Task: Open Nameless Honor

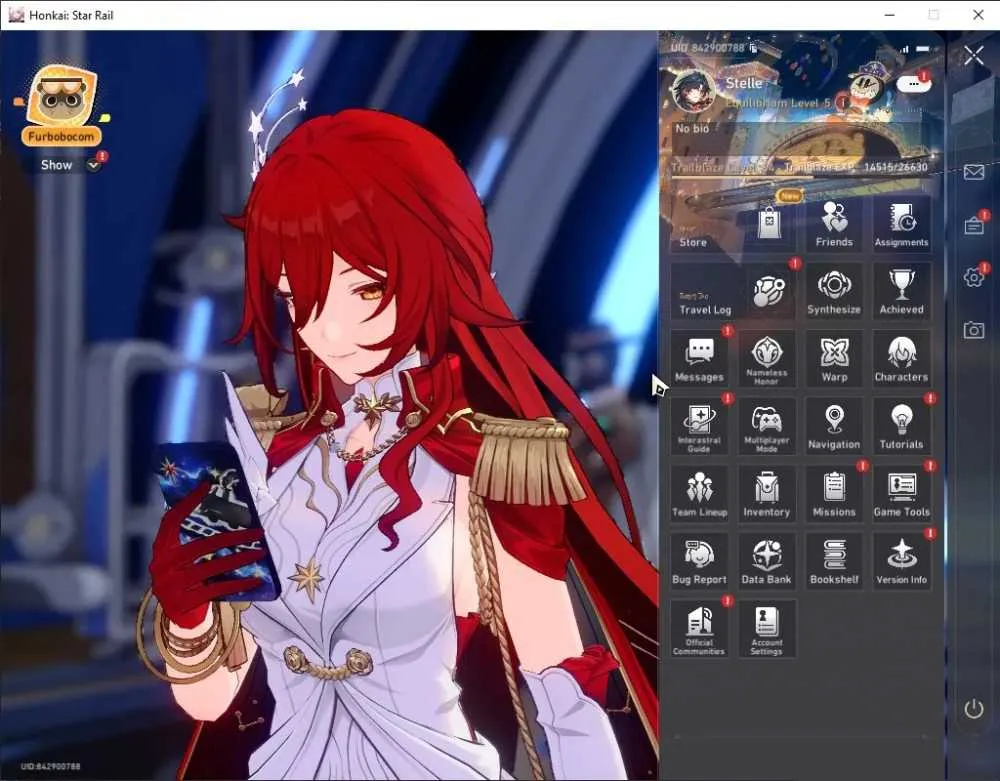Action: click(767, 360)
